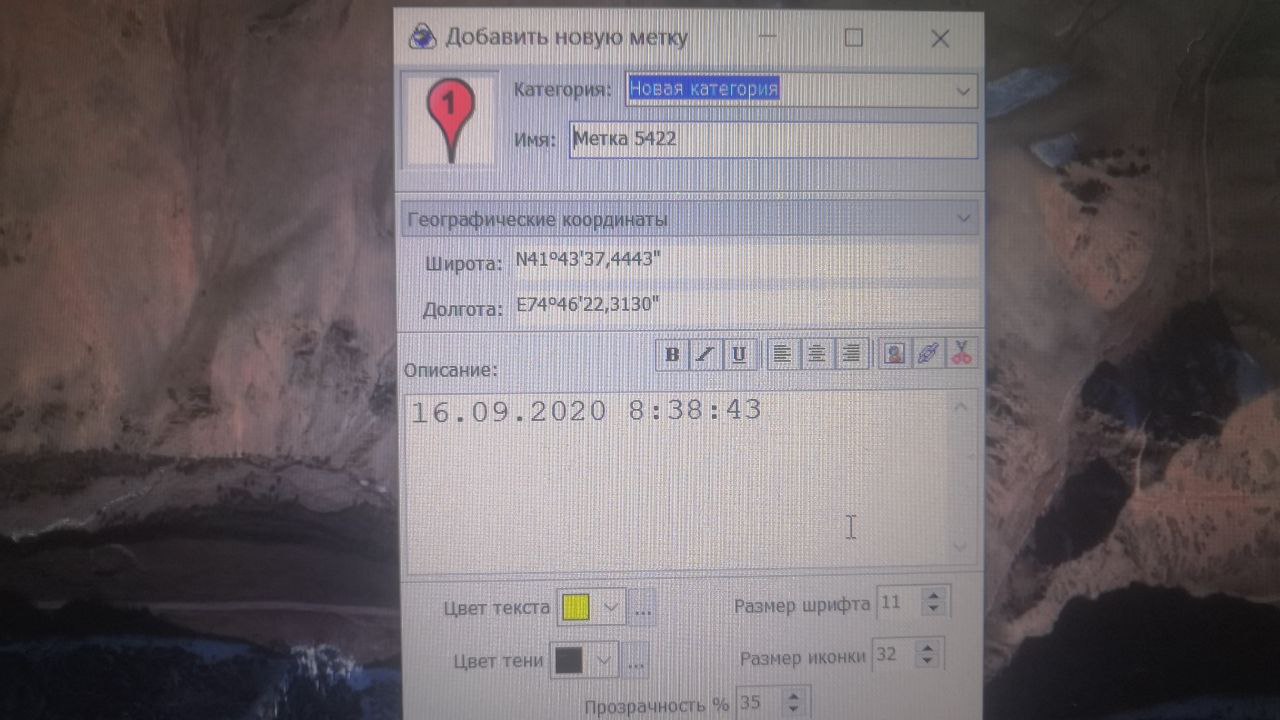Open the Цвет текста color dropdown arrow
This screenshot has height=720, width=1280.
coord(611,607)
